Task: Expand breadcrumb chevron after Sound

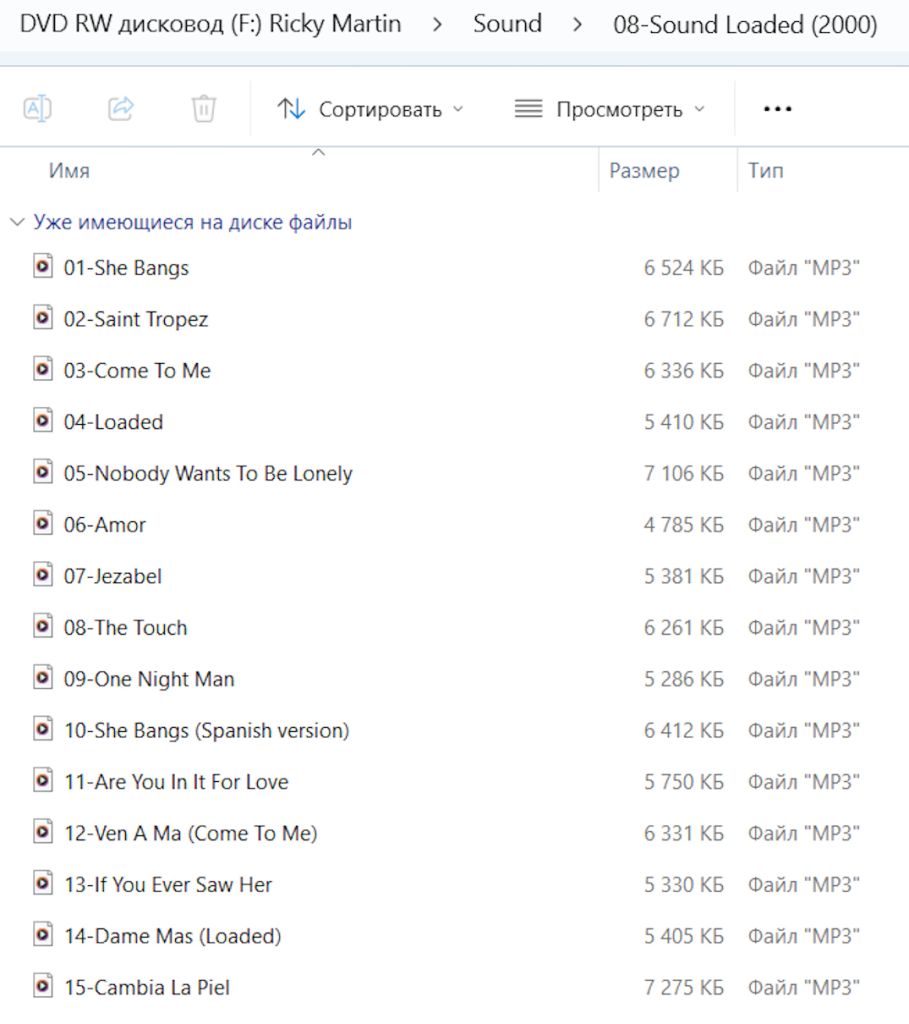Action: 577,25
